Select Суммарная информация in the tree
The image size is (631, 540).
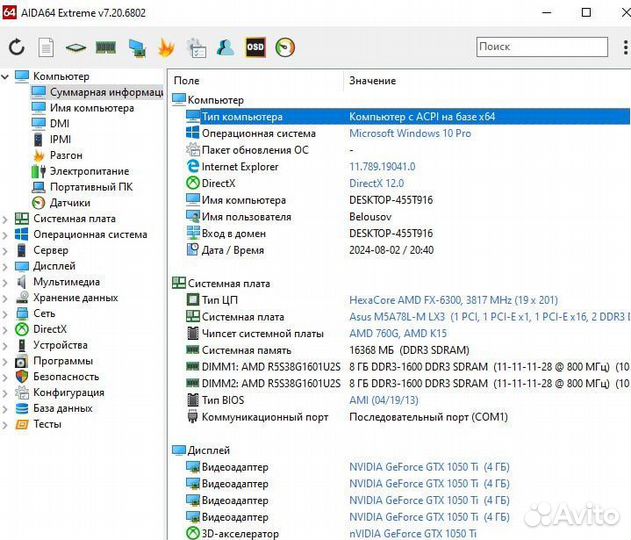tap(97, 92)
